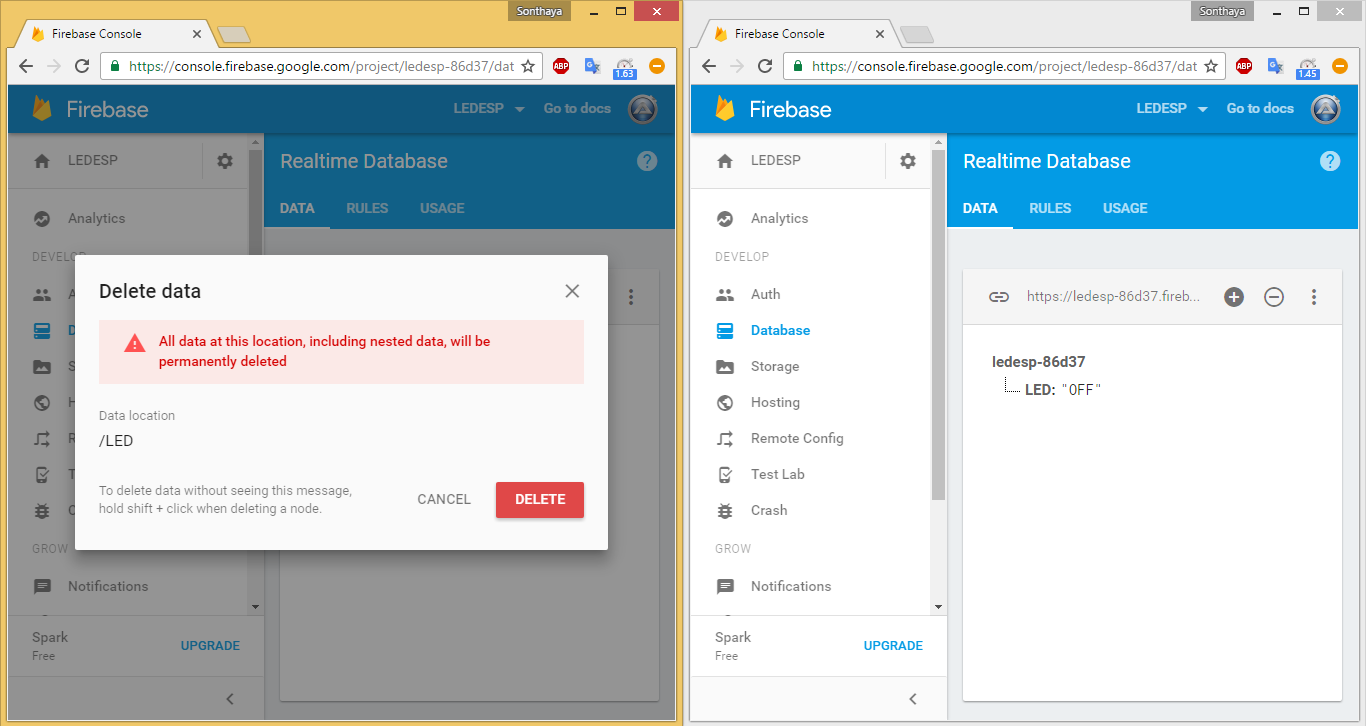Bookmark the page with star in left window

click(x=528, y=66)
